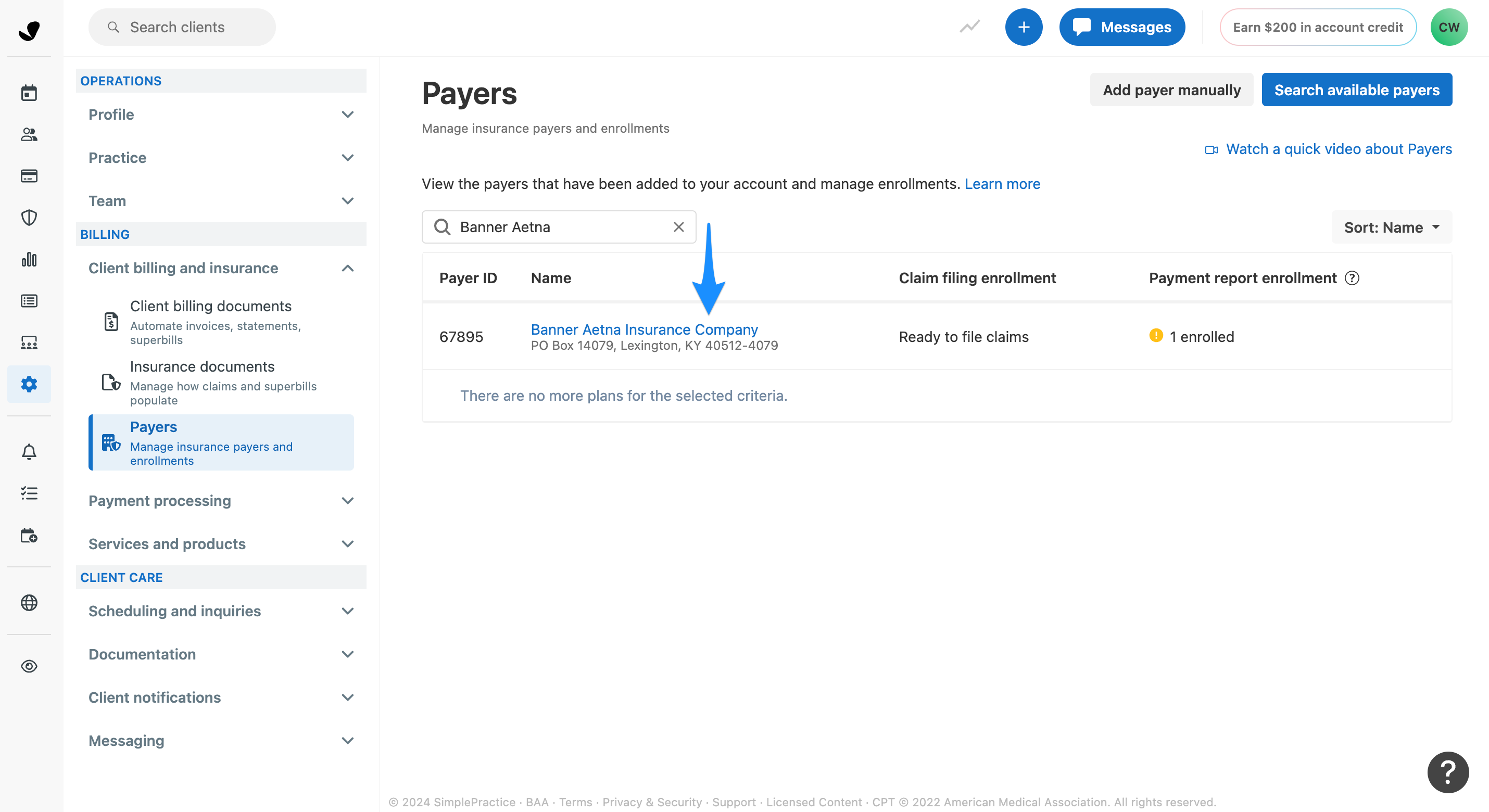
Task: Click the Insurance documents shield file icon
Action: [x=111, y=382]
